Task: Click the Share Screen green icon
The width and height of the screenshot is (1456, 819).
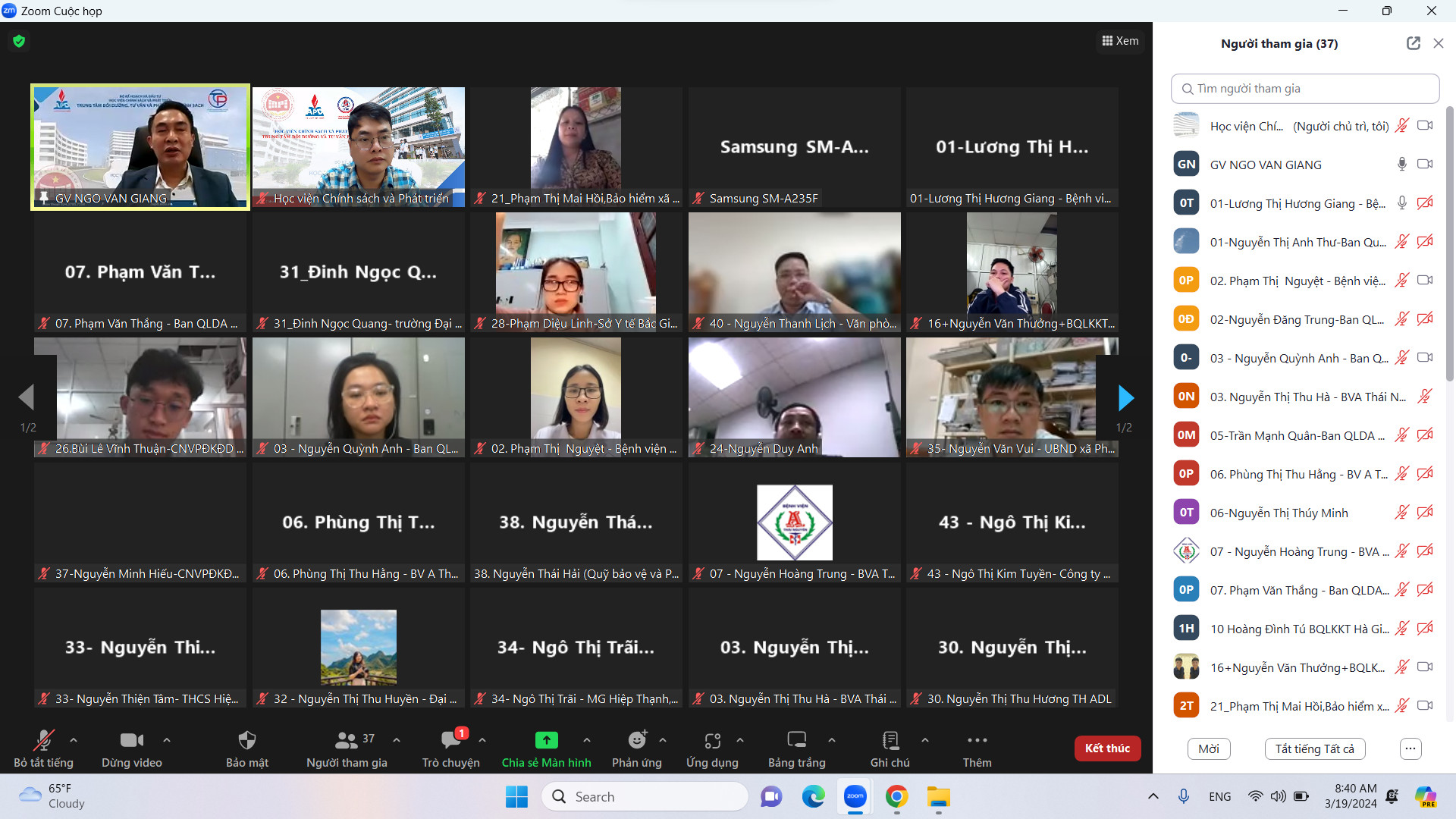Action: (x=546, y=740)
